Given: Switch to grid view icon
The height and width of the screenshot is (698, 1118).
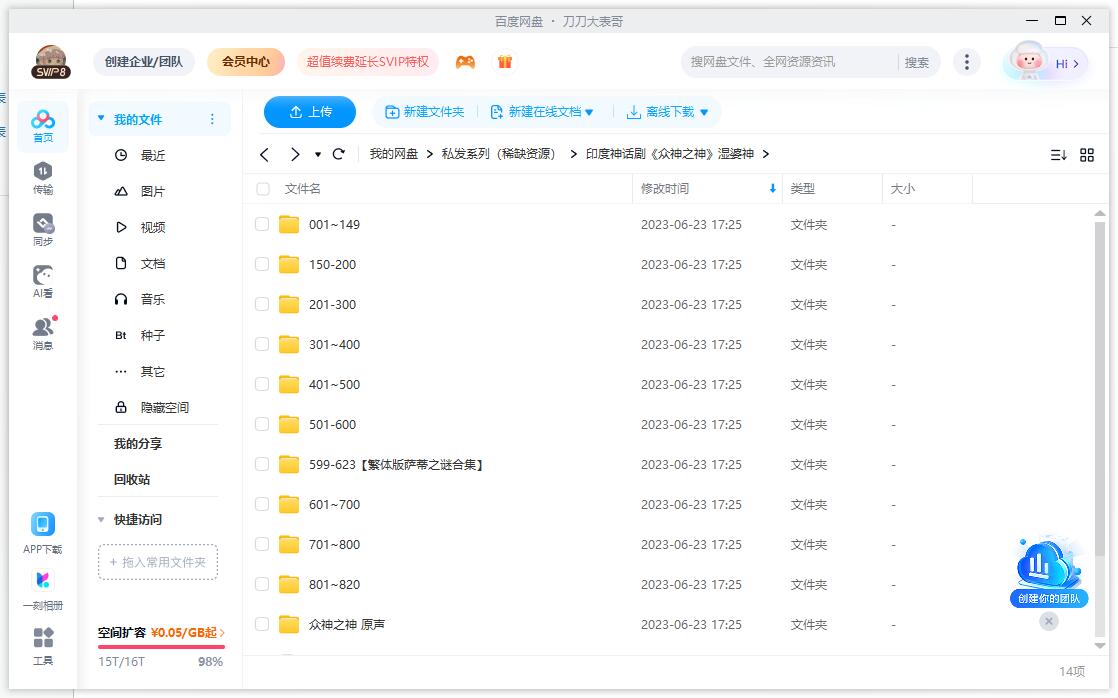Looking at the screenshot, I should click(1087, 155).
